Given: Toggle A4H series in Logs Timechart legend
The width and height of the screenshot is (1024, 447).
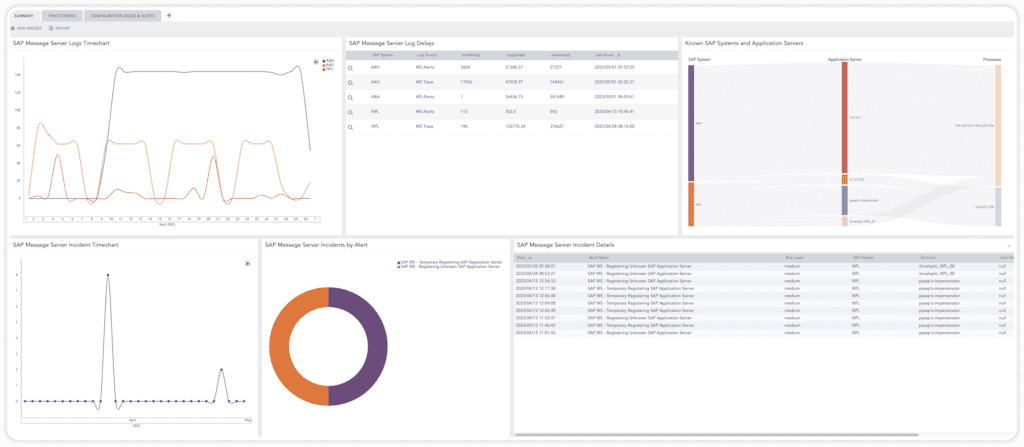Looking at the screenshot, I should pos(328,65).
